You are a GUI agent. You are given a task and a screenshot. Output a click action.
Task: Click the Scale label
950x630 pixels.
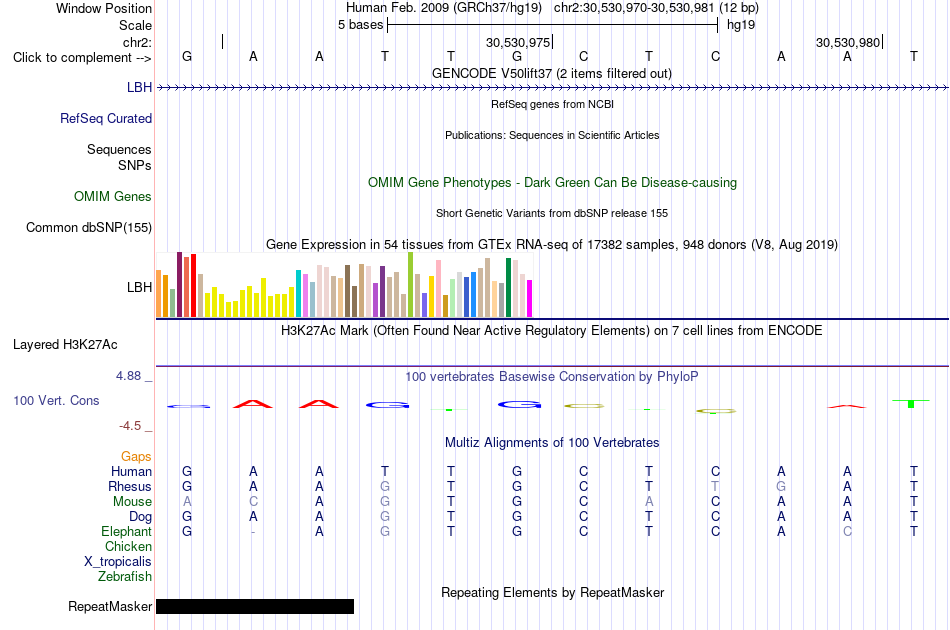click(x=135, y=25)
